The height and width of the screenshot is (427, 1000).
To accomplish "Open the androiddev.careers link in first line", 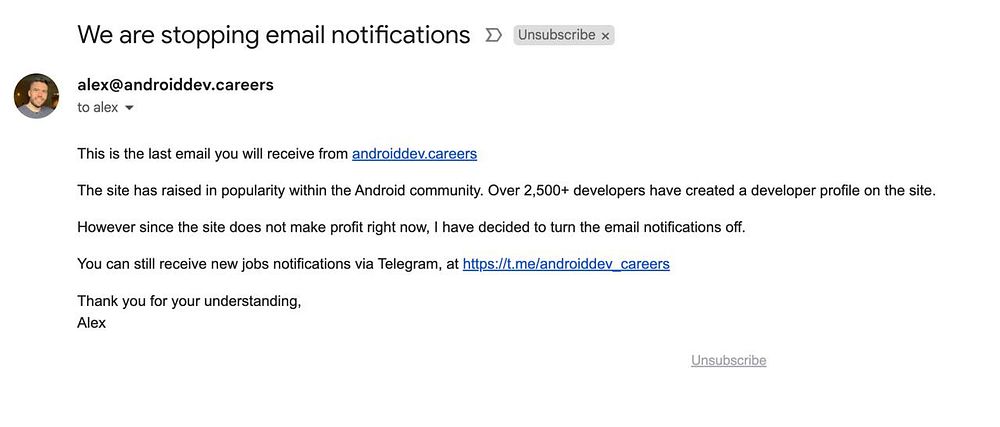I will 414,154.
